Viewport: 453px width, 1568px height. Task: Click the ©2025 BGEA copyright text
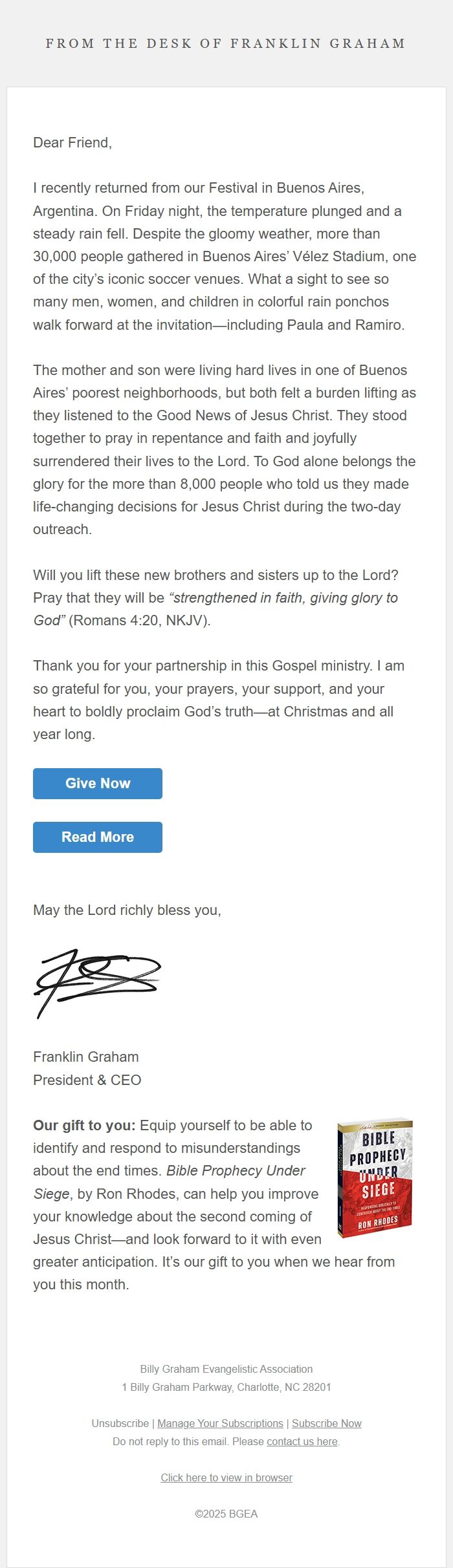pyautogui.click(x=226, y=1514)
